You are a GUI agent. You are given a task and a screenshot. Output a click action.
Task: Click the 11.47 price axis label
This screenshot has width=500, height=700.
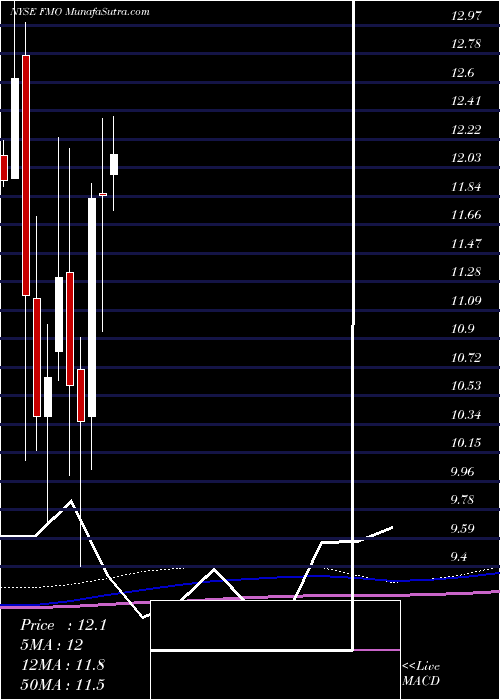pyautogui.click(x=467, y=243)
